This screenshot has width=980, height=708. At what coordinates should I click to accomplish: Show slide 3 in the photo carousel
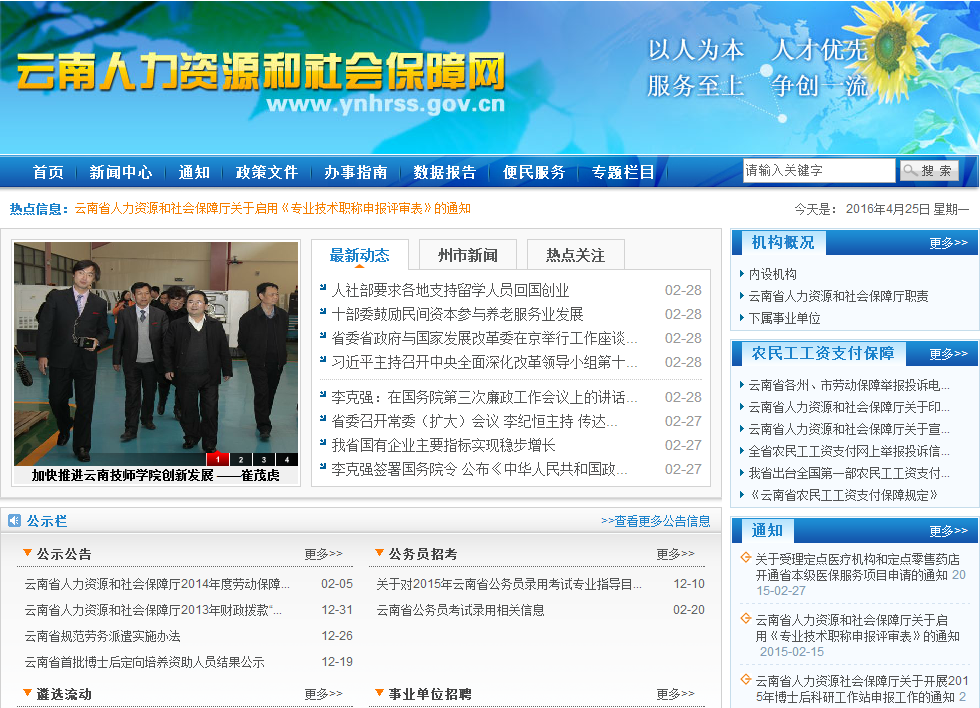pyautogui.click(x=264, y=459)
